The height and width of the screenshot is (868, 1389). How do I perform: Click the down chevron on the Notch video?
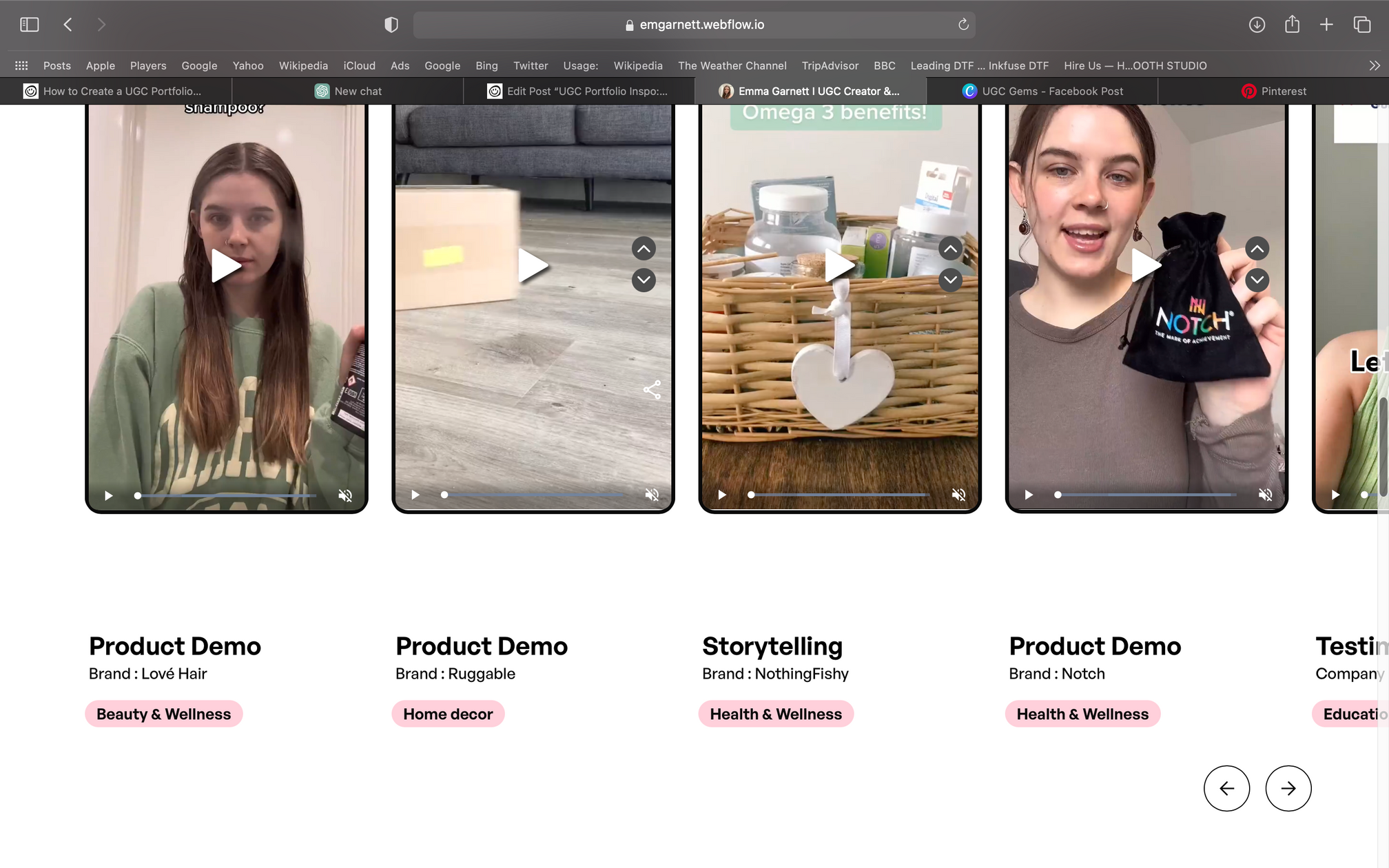[x=1257, y=280]
